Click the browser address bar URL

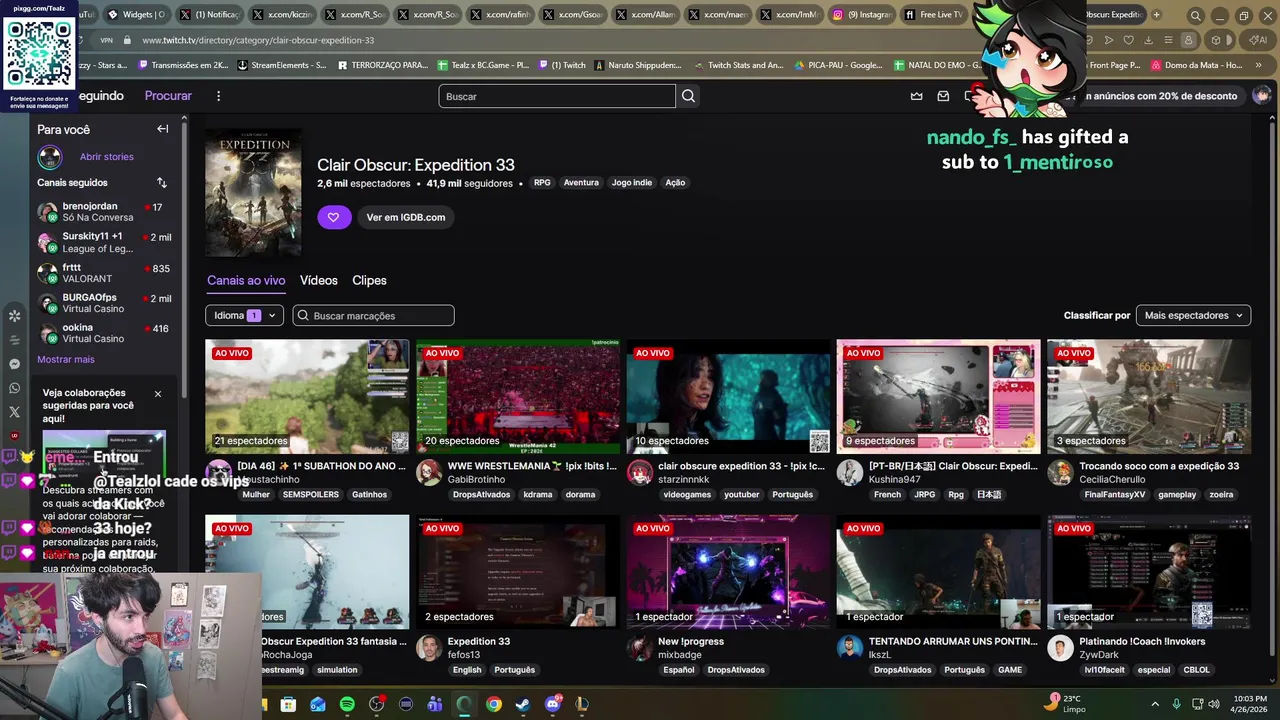coord(258,40)
